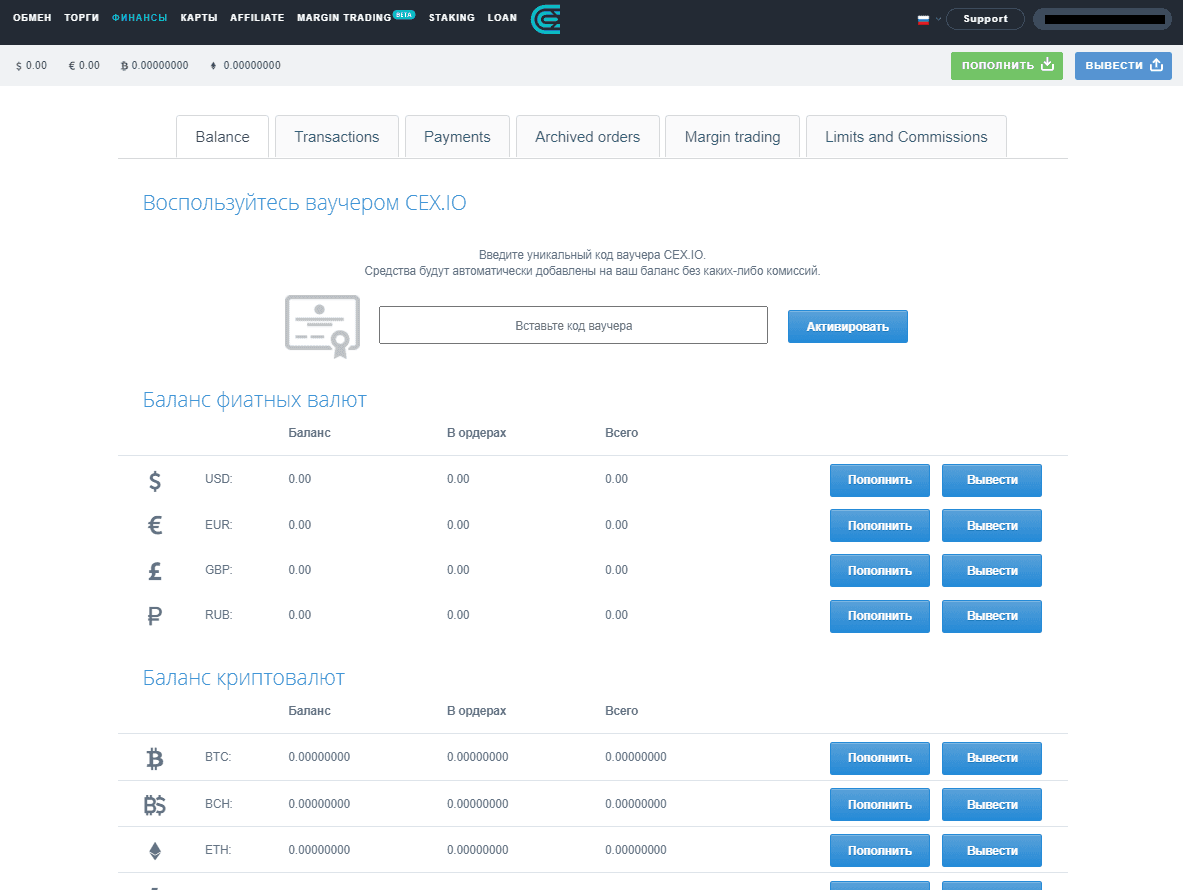Click the ethereum balance in header bar
1183x890 pixels.
(x=245, y=66)
